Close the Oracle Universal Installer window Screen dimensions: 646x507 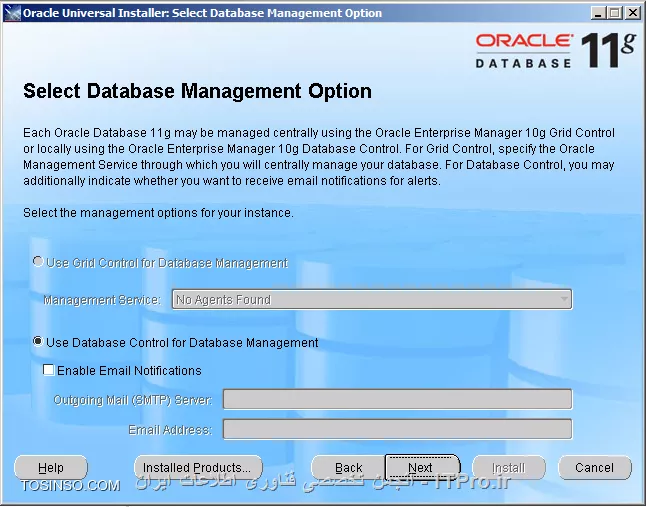(632, 13)
